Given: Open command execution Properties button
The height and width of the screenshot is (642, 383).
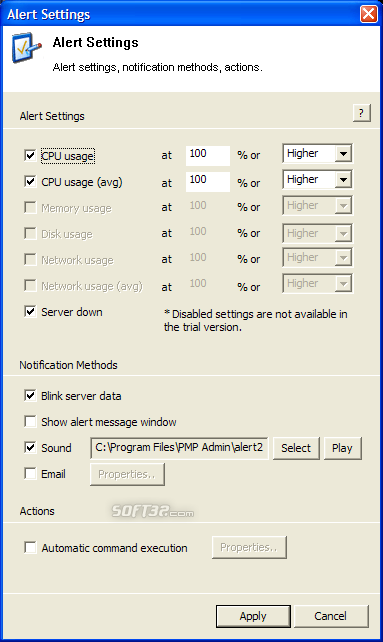Looking at the screenshot, I should tap(249, 547).
